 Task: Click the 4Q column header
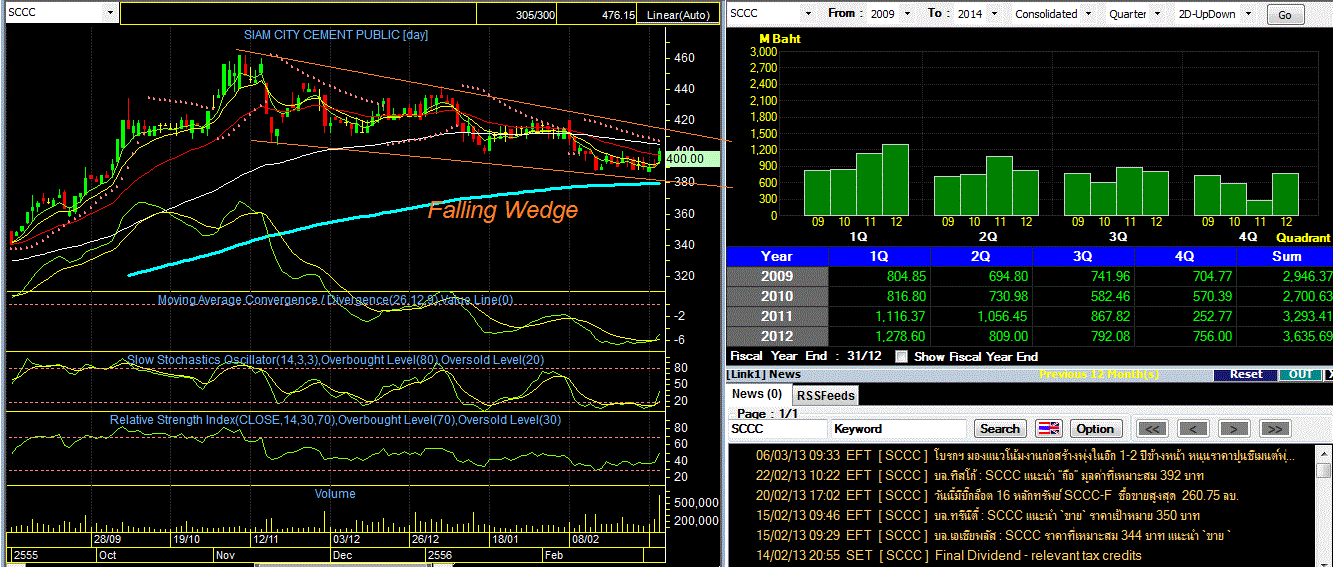coord(1185,256)
